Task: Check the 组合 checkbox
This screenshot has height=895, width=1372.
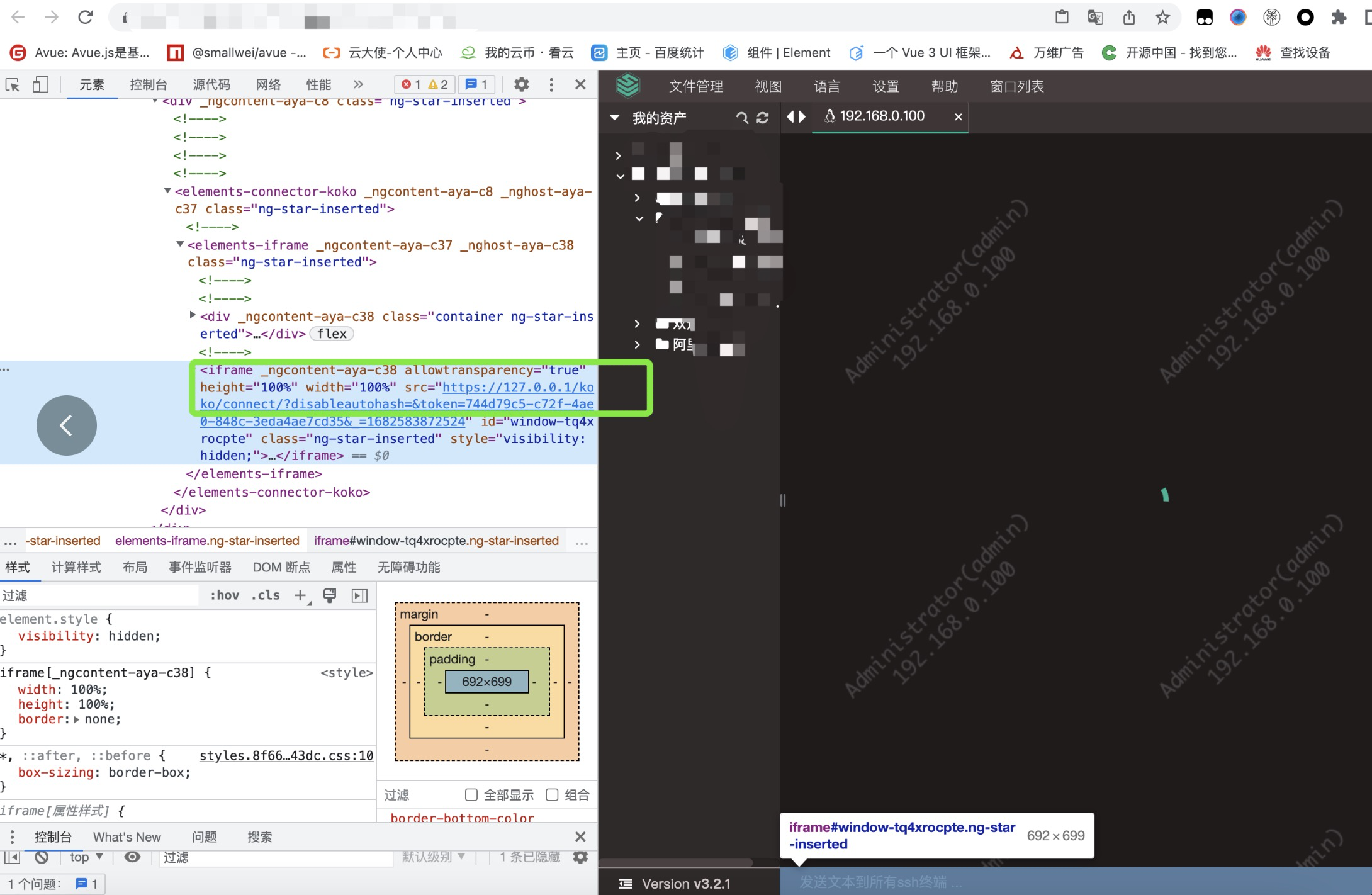Action: tap(552, 795)
